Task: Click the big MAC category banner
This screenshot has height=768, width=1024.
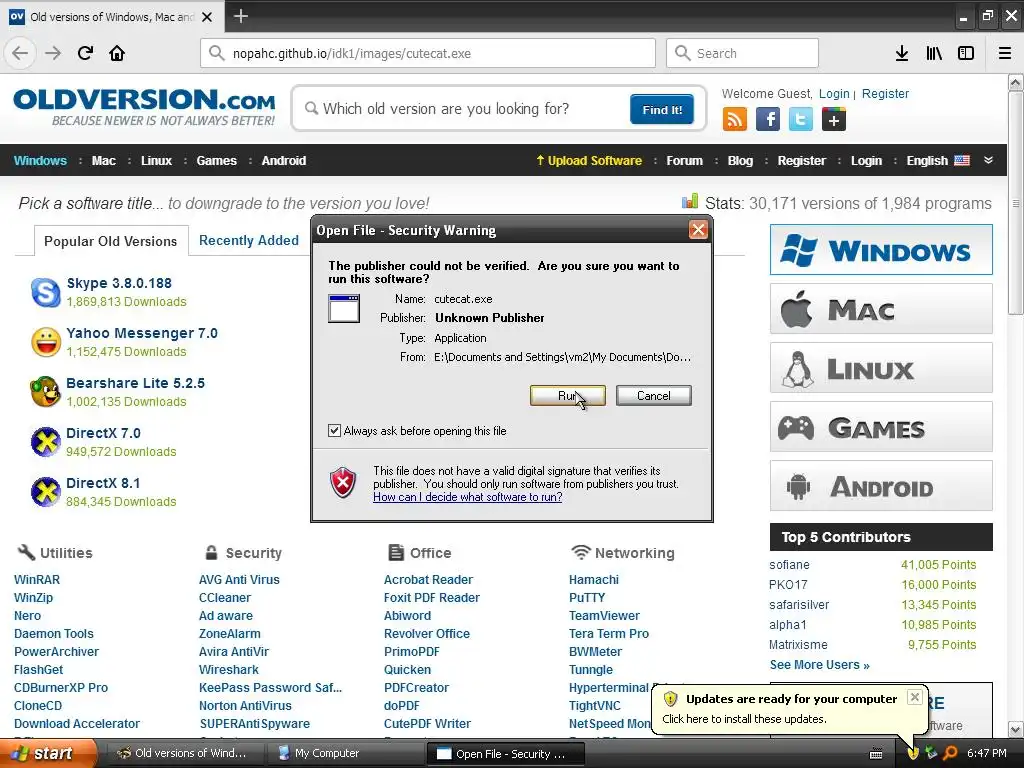Action: click(881, 309)
